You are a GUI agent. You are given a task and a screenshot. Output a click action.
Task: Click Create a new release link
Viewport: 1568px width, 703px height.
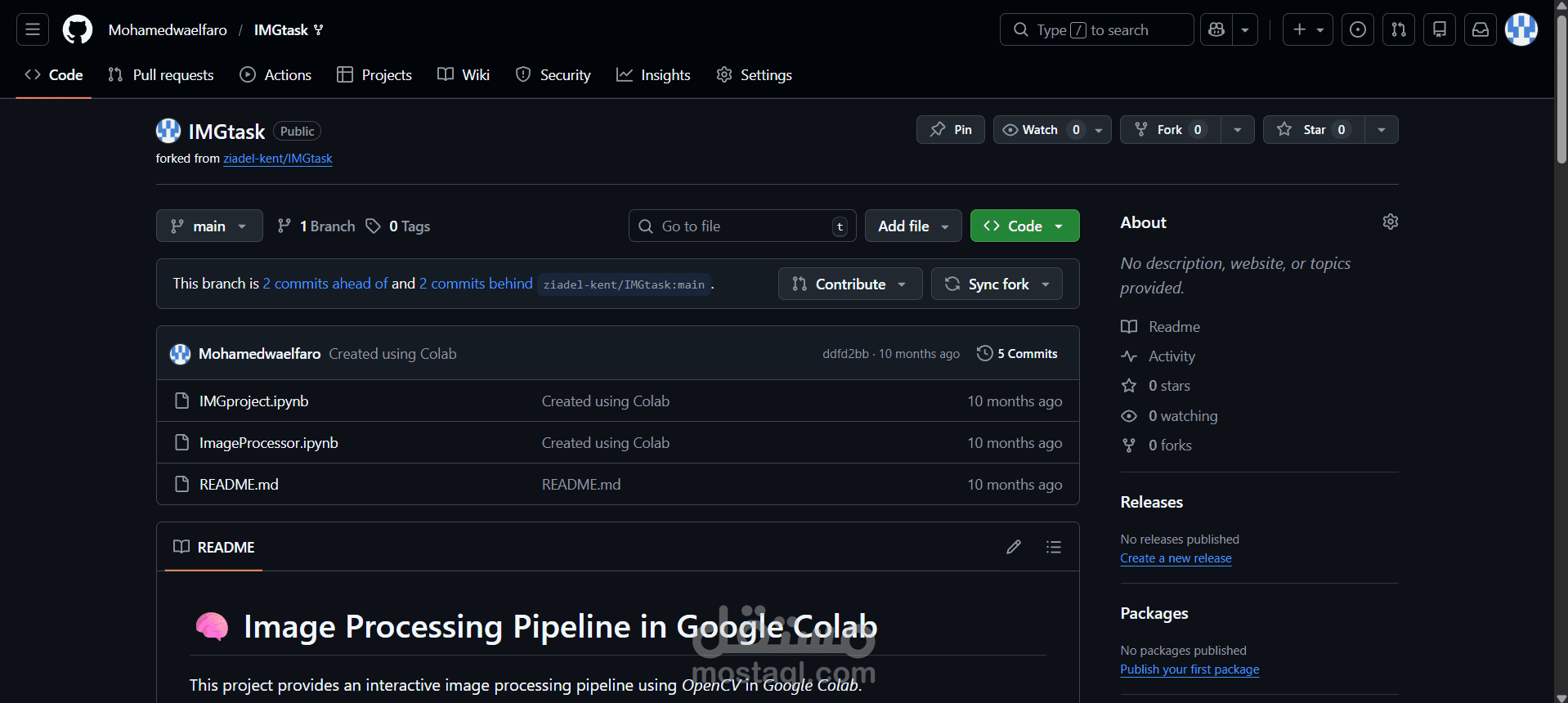[x=1176, y=558]
